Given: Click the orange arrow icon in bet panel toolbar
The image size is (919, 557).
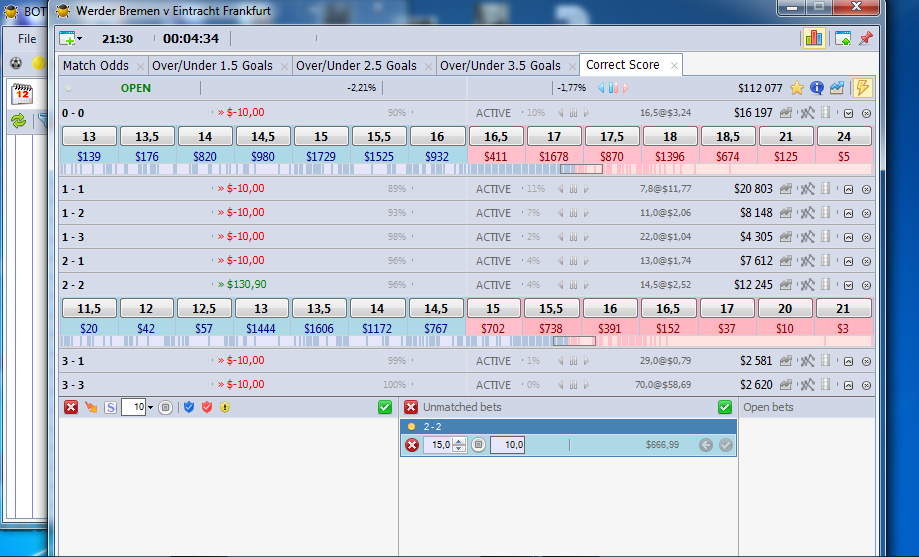Looking at the screenshot, I should tap(91, 407).
